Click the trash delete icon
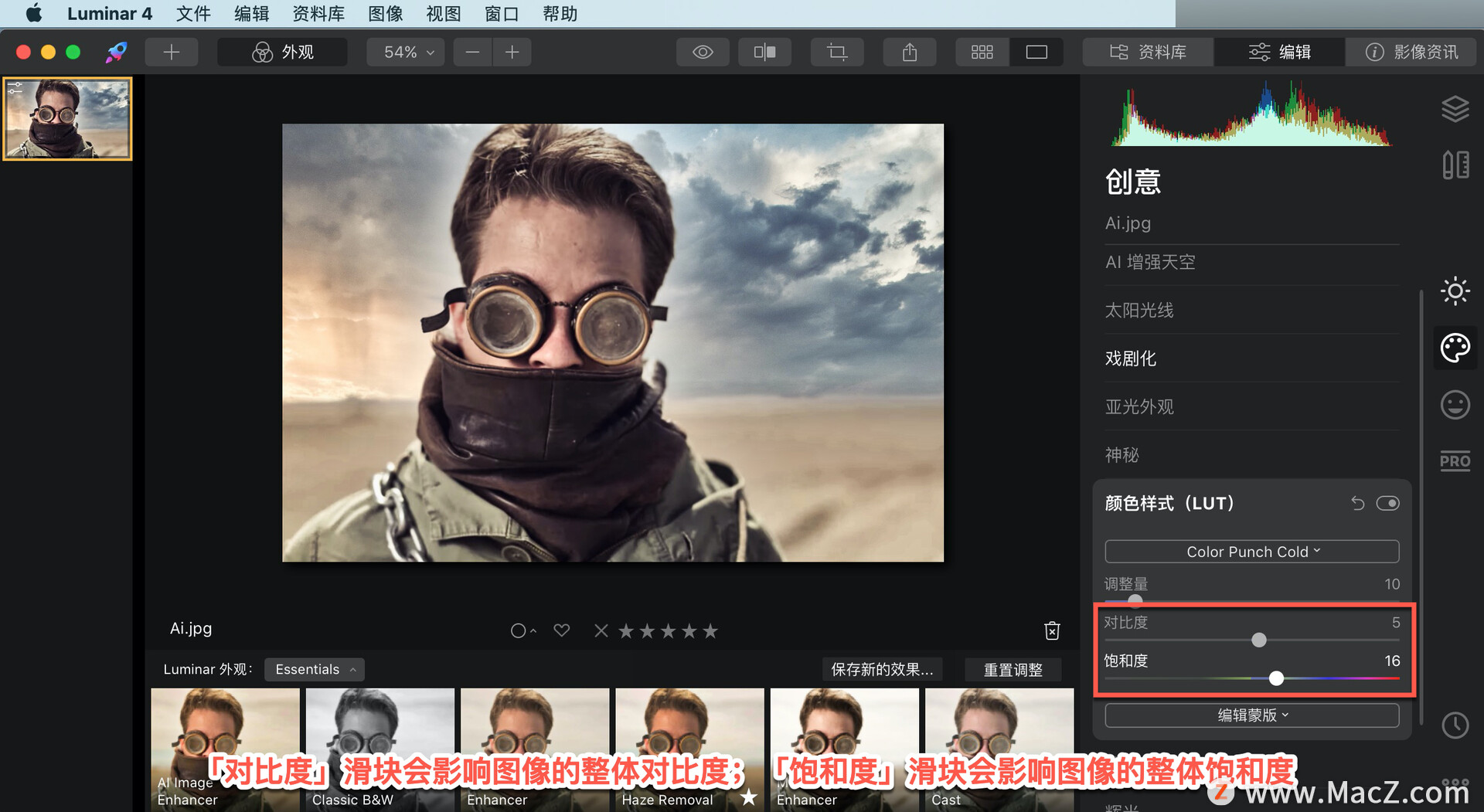Screen dimensions: 1484x812 pyautogui.click(x=1052, y=630)
